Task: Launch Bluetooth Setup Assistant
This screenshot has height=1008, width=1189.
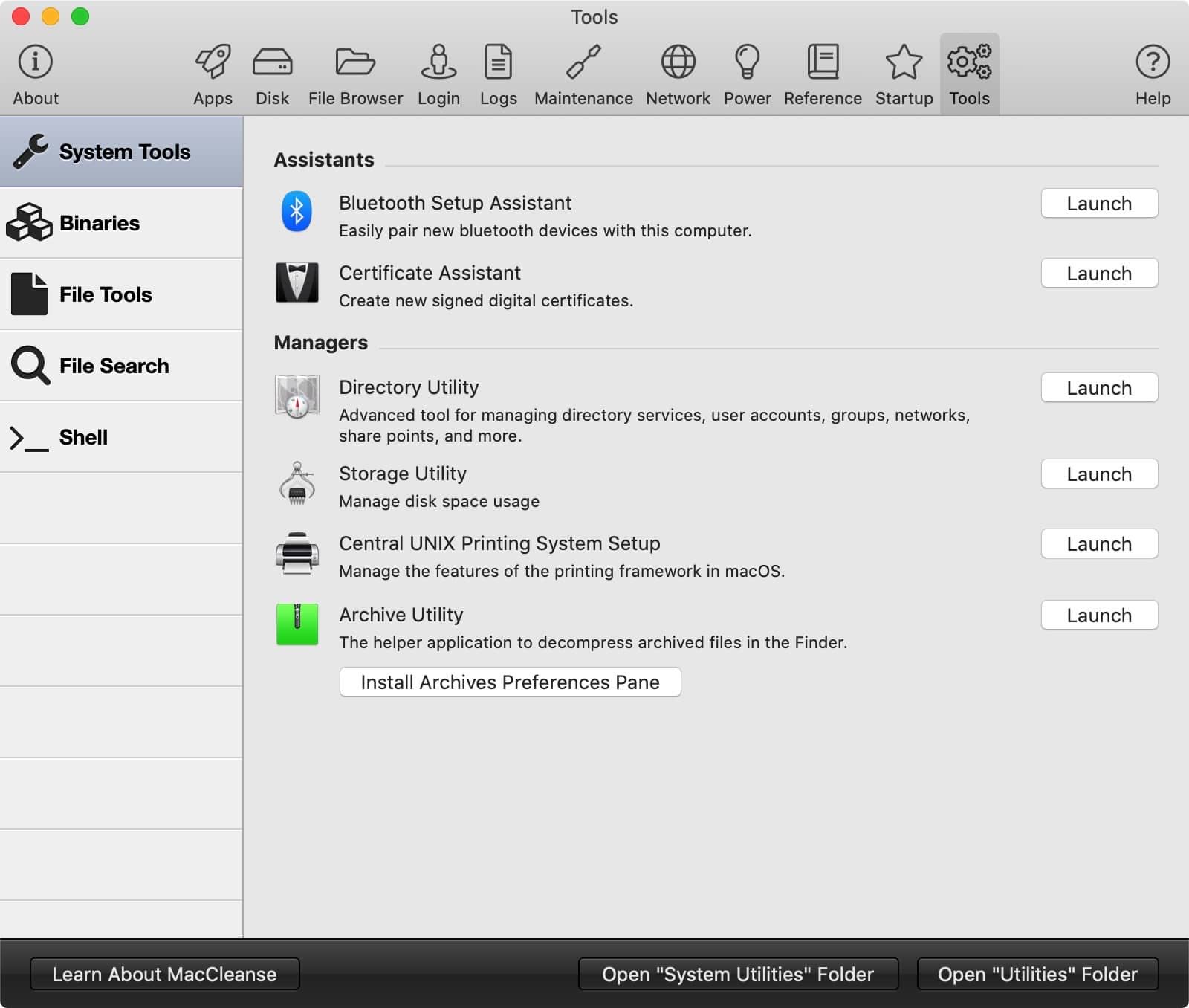Action: click(x=1099, y=204)
